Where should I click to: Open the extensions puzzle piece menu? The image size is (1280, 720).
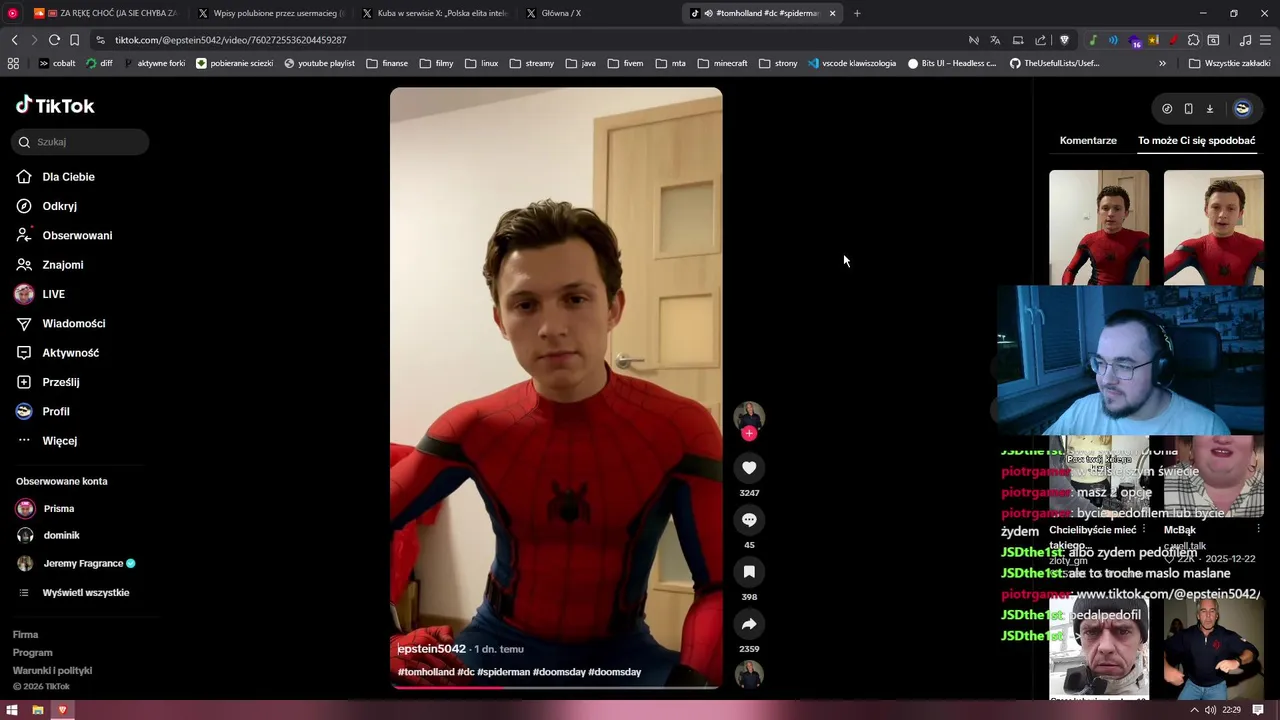(1193, 40)
